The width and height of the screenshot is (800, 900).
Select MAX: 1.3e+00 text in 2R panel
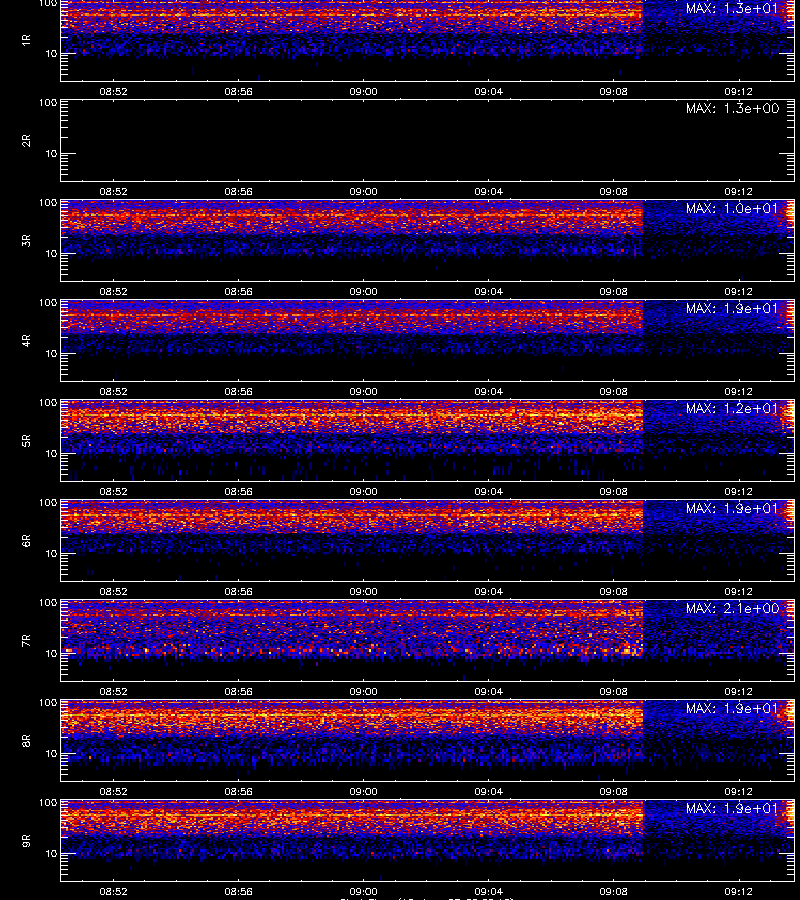[x=732, y=108]
